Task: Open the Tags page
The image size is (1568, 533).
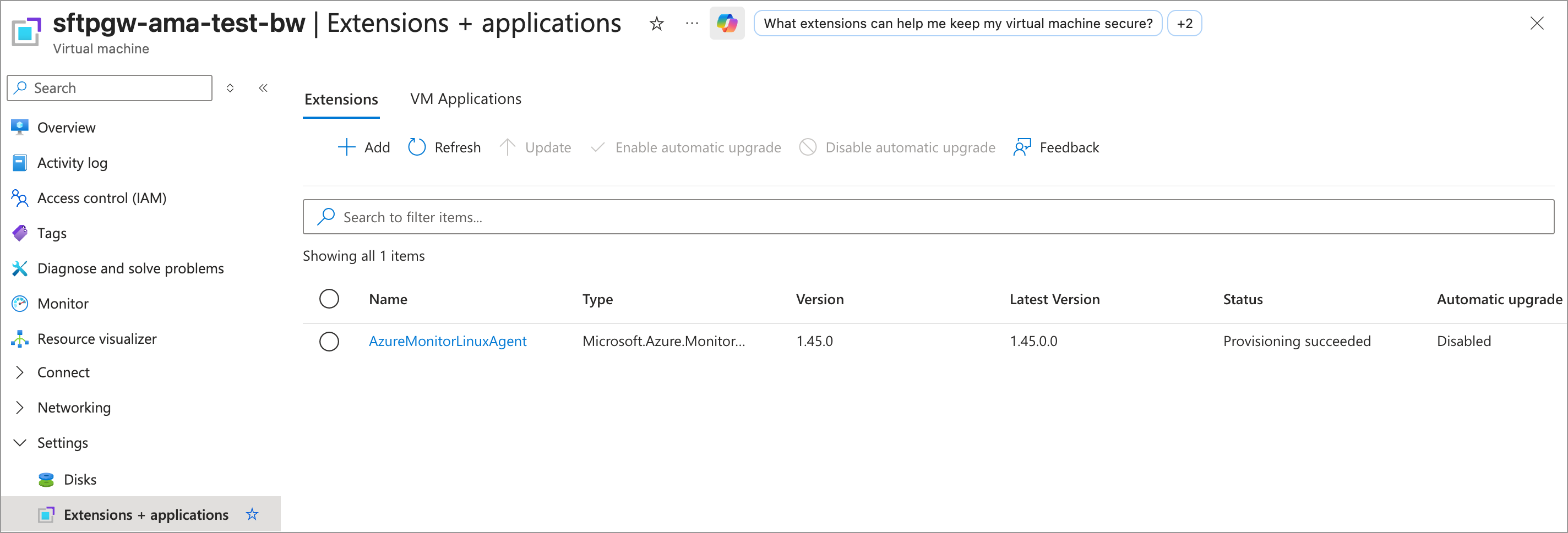Action: (x=52, y=233)
